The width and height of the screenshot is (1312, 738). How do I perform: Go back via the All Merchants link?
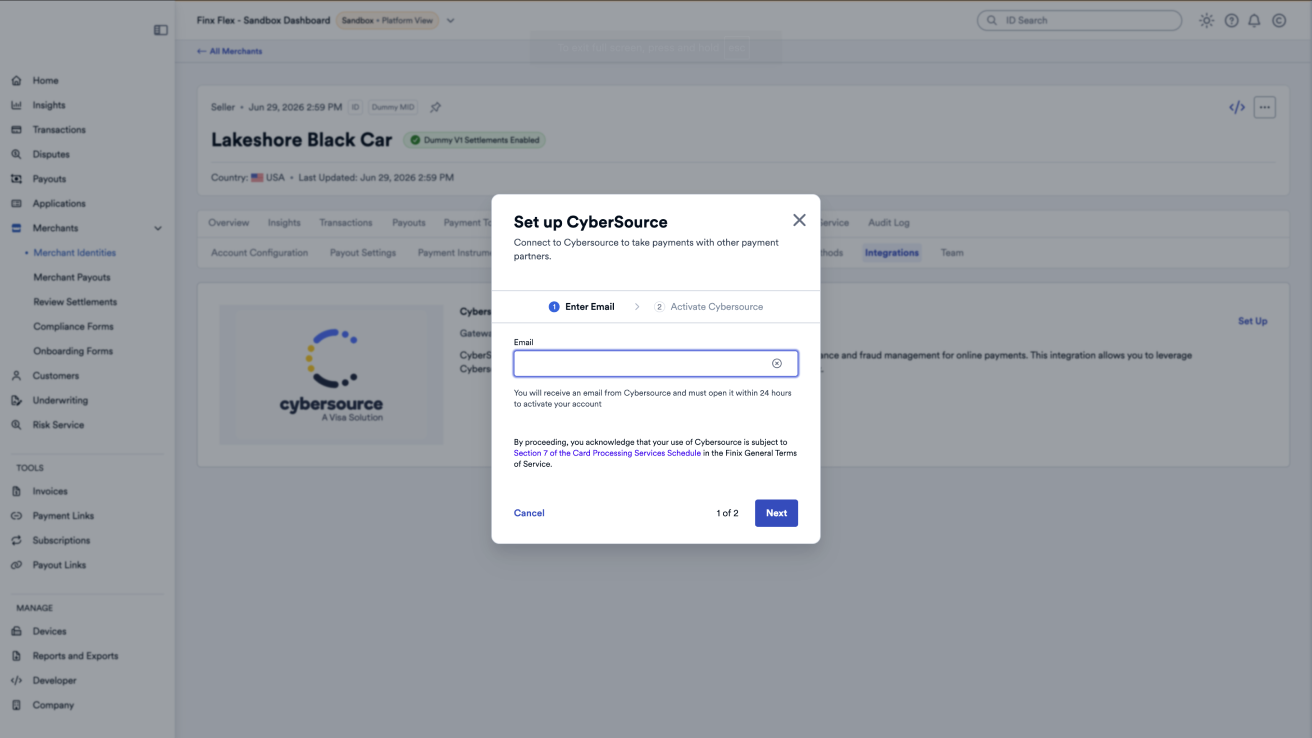click(230, 51)
